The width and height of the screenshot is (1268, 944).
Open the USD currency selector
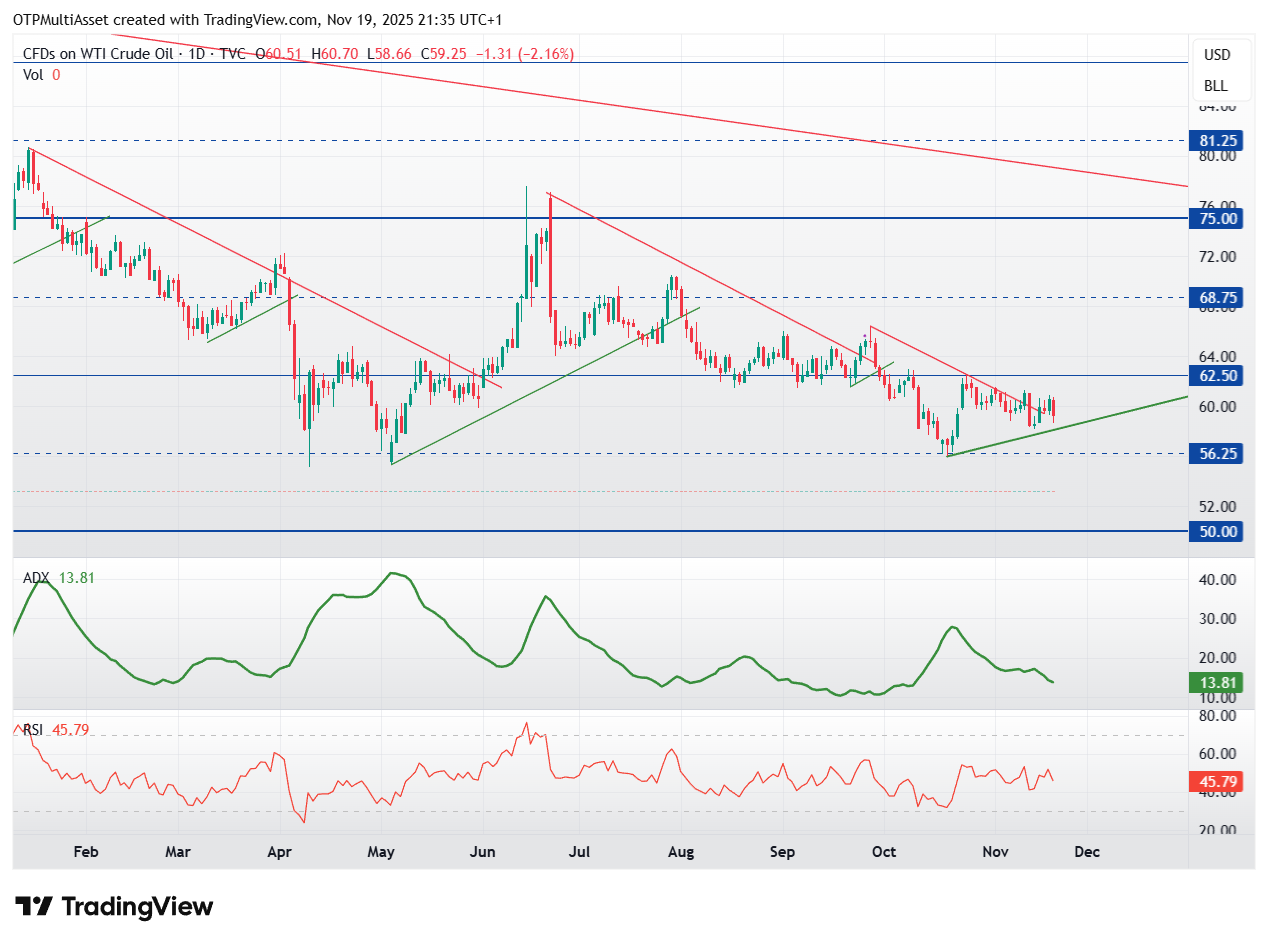1217,55
